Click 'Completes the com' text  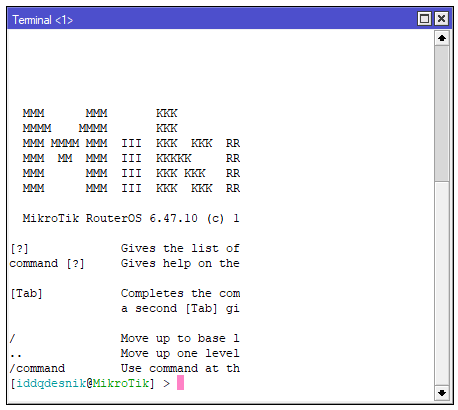tap(180, 293)
